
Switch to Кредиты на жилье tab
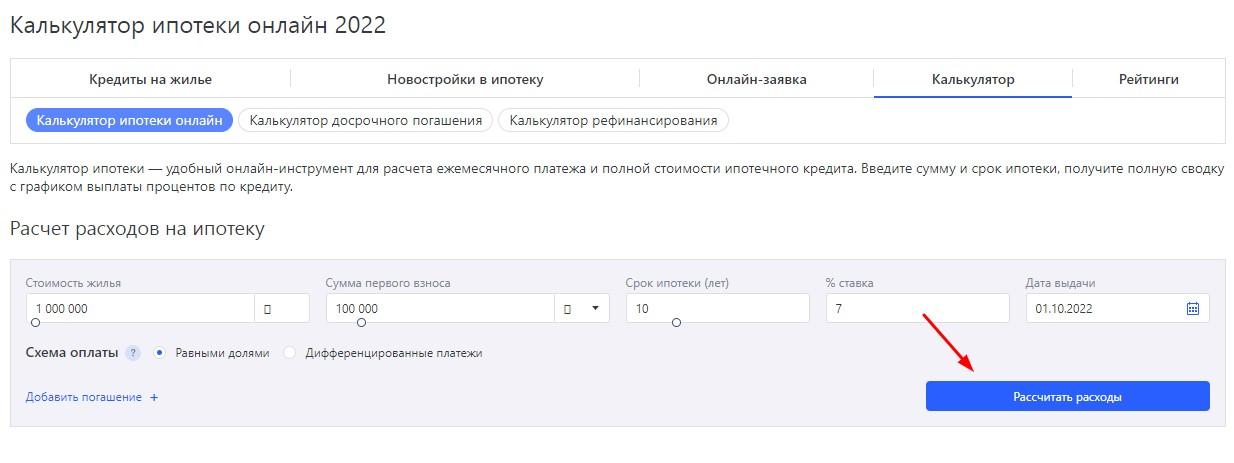[150, 79]
